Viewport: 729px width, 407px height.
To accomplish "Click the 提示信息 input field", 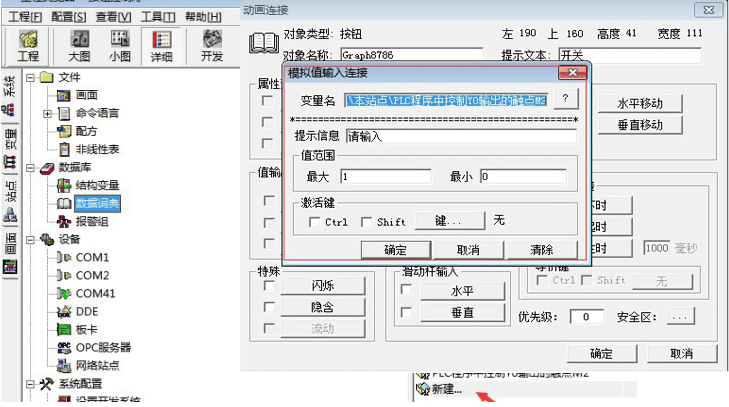I will pyautogui.click(x=461, y=137).
